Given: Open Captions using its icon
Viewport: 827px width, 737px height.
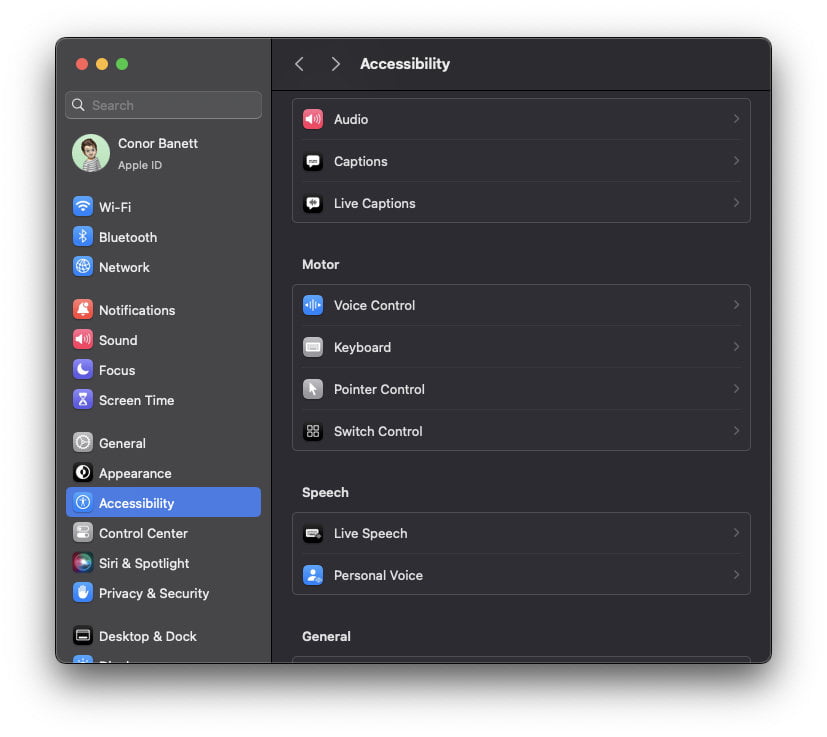Looking at the screenshot, I should tap(313, 161).
